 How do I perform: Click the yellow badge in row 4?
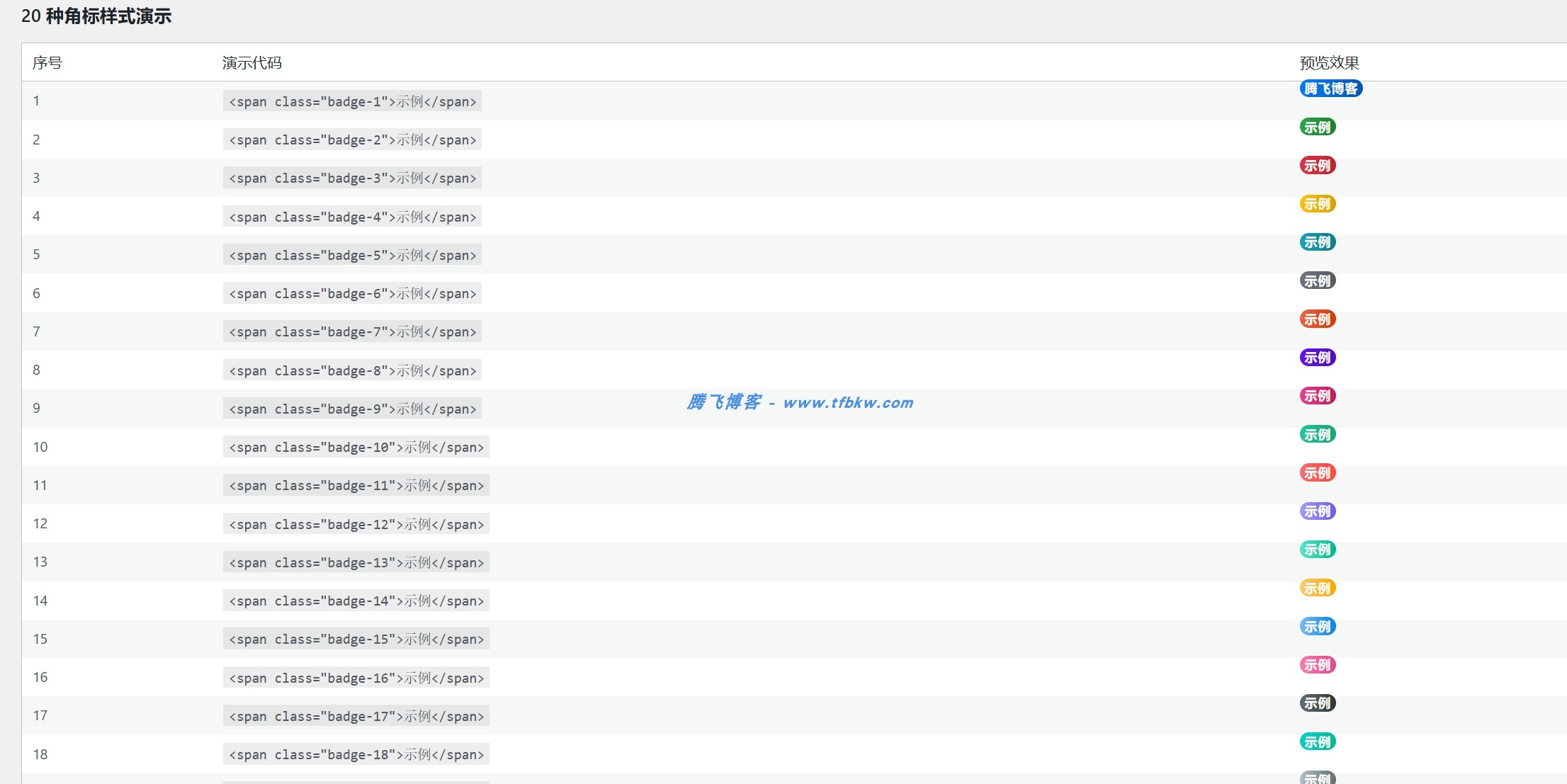[x=1317, y=204]
